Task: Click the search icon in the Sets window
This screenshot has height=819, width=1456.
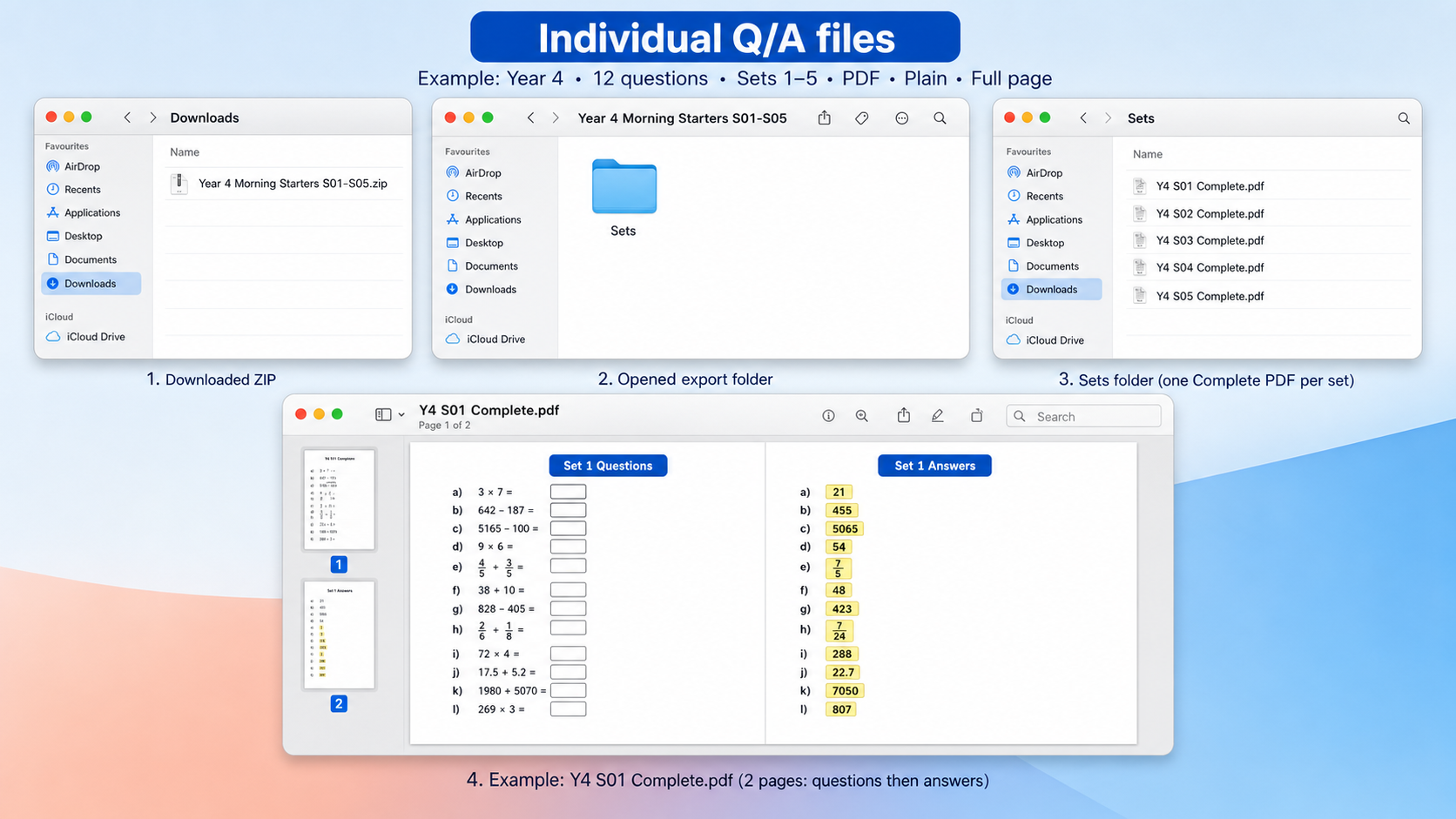Action: 1404,118
